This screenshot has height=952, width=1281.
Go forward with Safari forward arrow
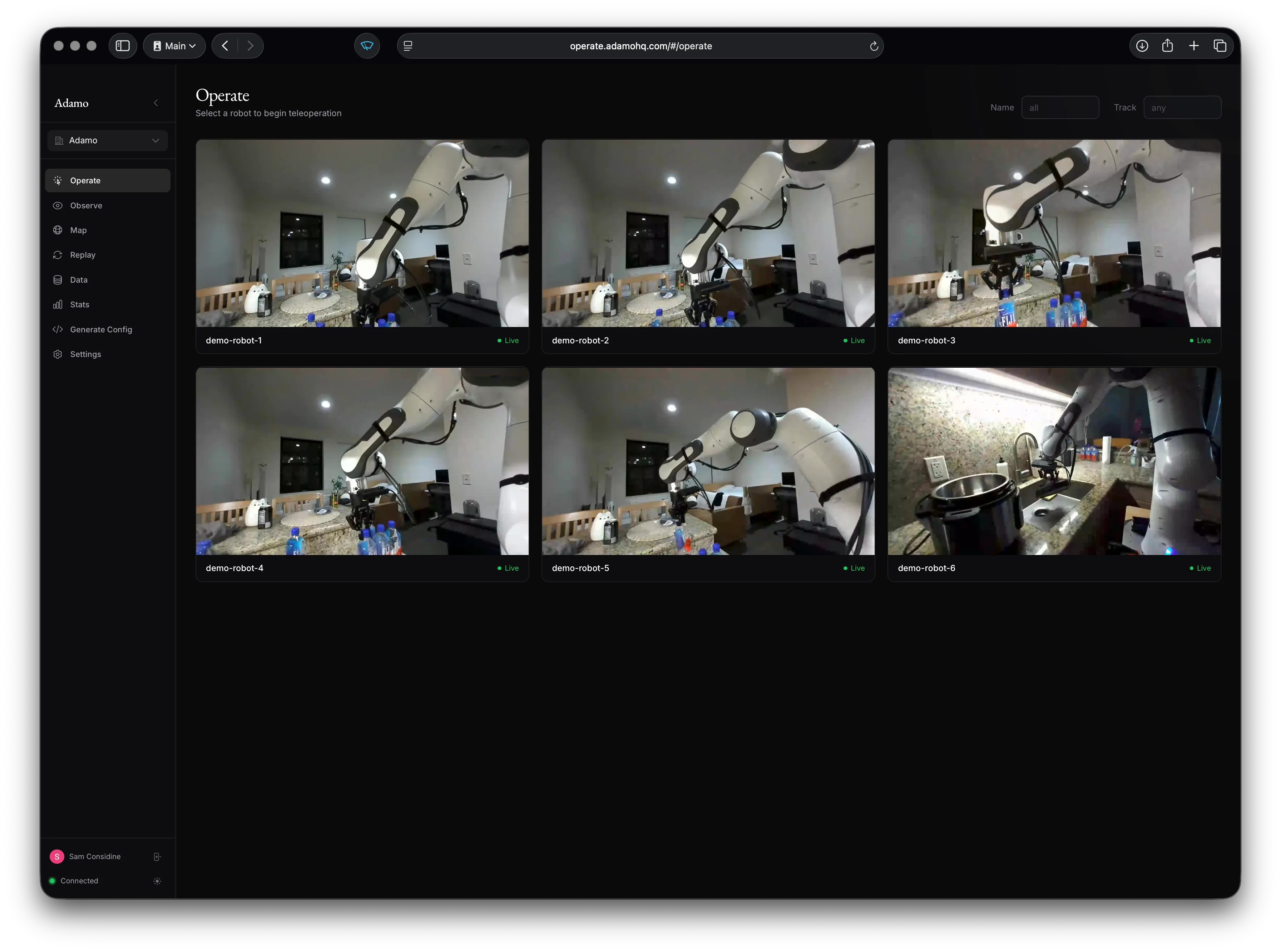(250, 45)
